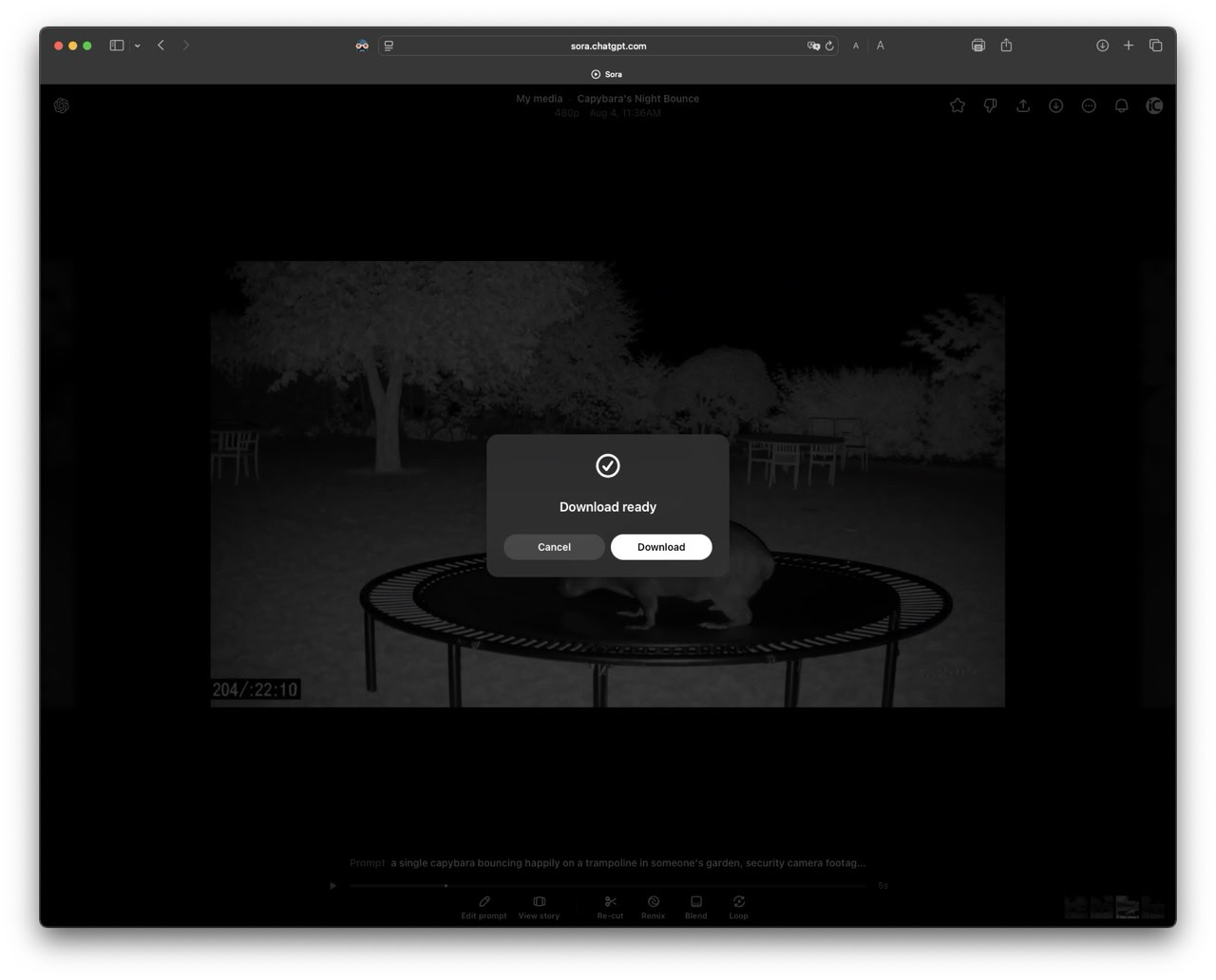Click the share upload icon in Sora header
The height and width of the screenshot is (980, 1216).
pos(1023,105)
